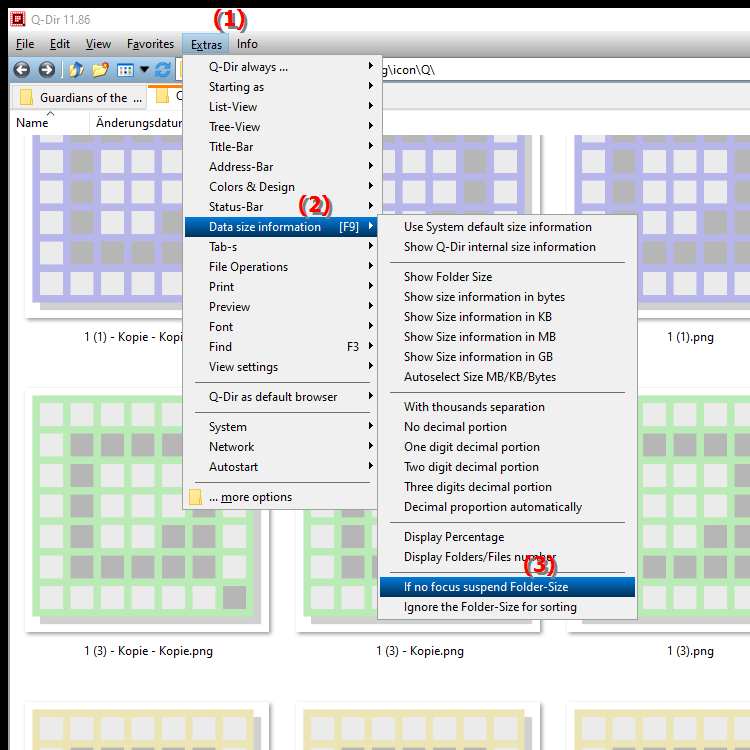Sort by the Änderungsdatum column header
Image resolution: width=750 pixels, height=750 pixels.
(x=136, y=122)
